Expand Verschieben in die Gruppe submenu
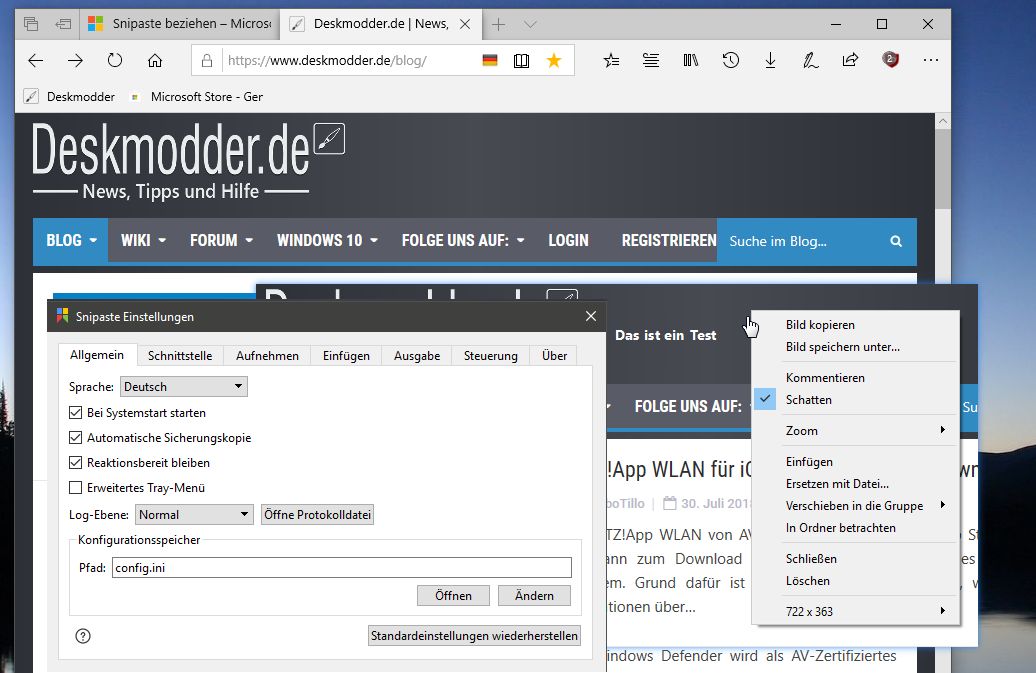 click(x=855, y=506)
